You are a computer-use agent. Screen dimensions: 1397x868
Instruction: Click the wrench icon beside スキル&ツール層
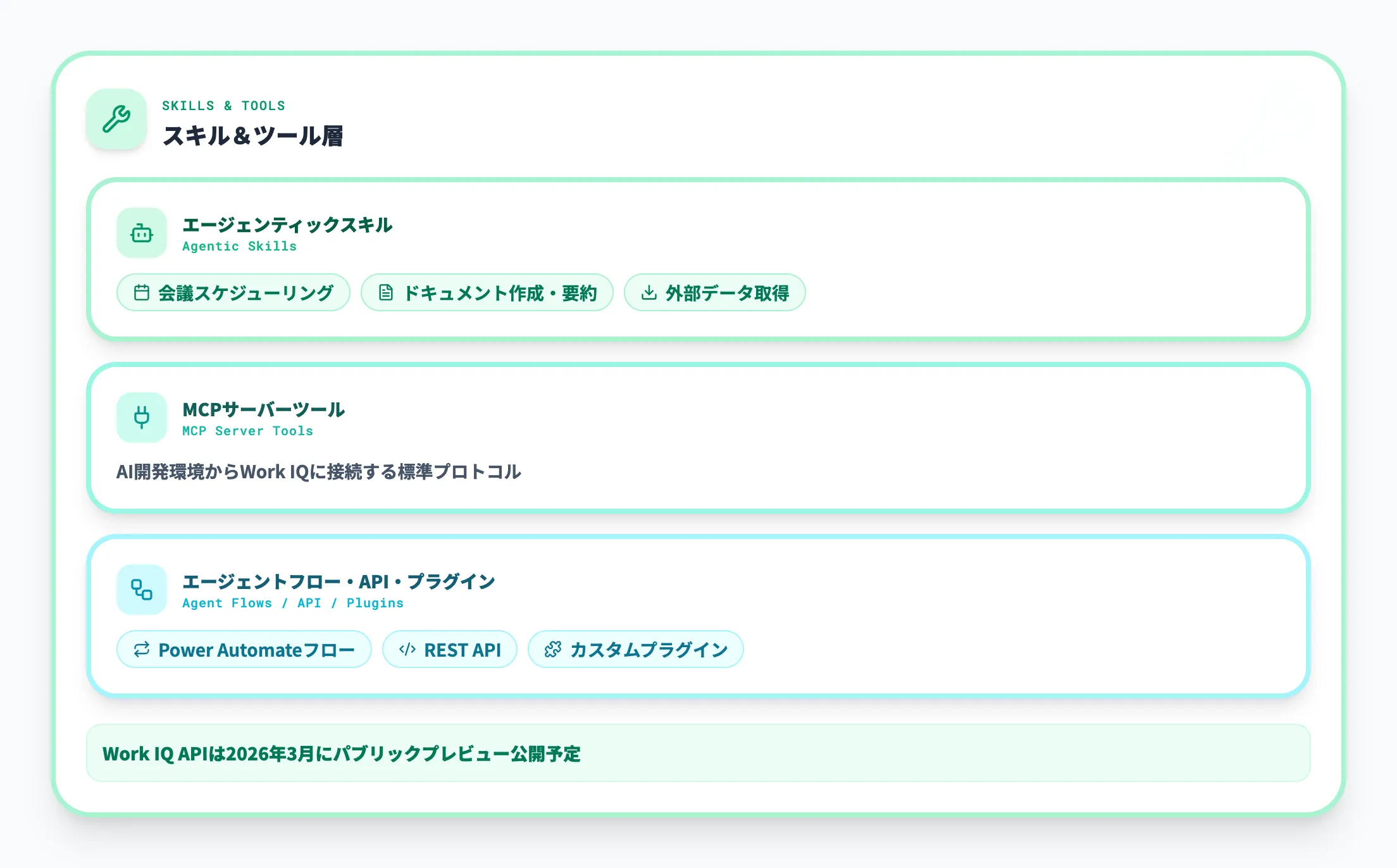point(116,119)
